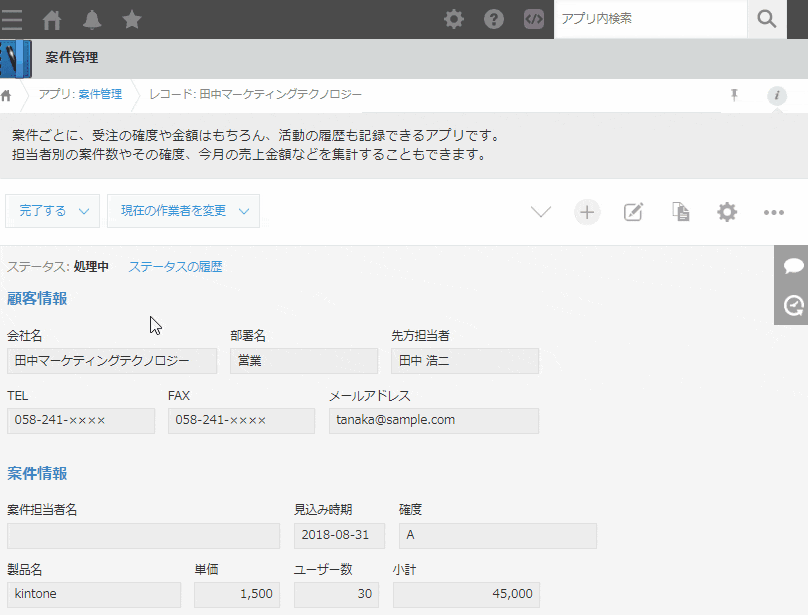Edit the record pencil icon
The width and height of the screenshot is (808, 615).
point(633,212)
